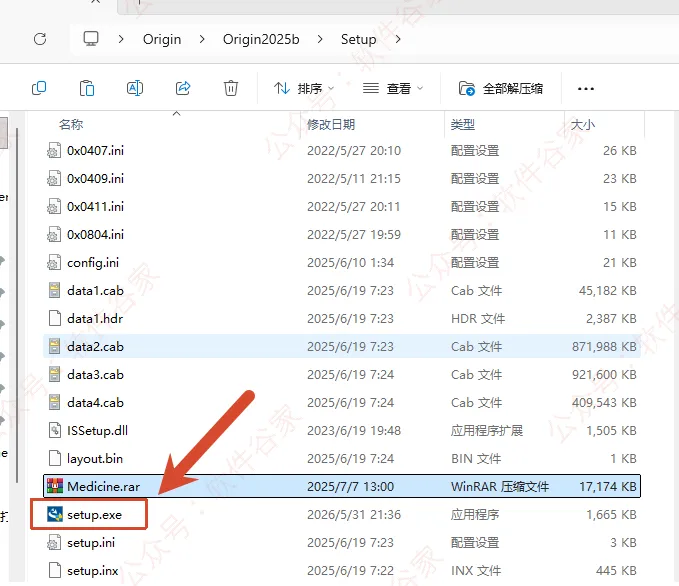679x586 pixels.
Task: Click the Delete trash icon
Action: click(x=231, y=88)
